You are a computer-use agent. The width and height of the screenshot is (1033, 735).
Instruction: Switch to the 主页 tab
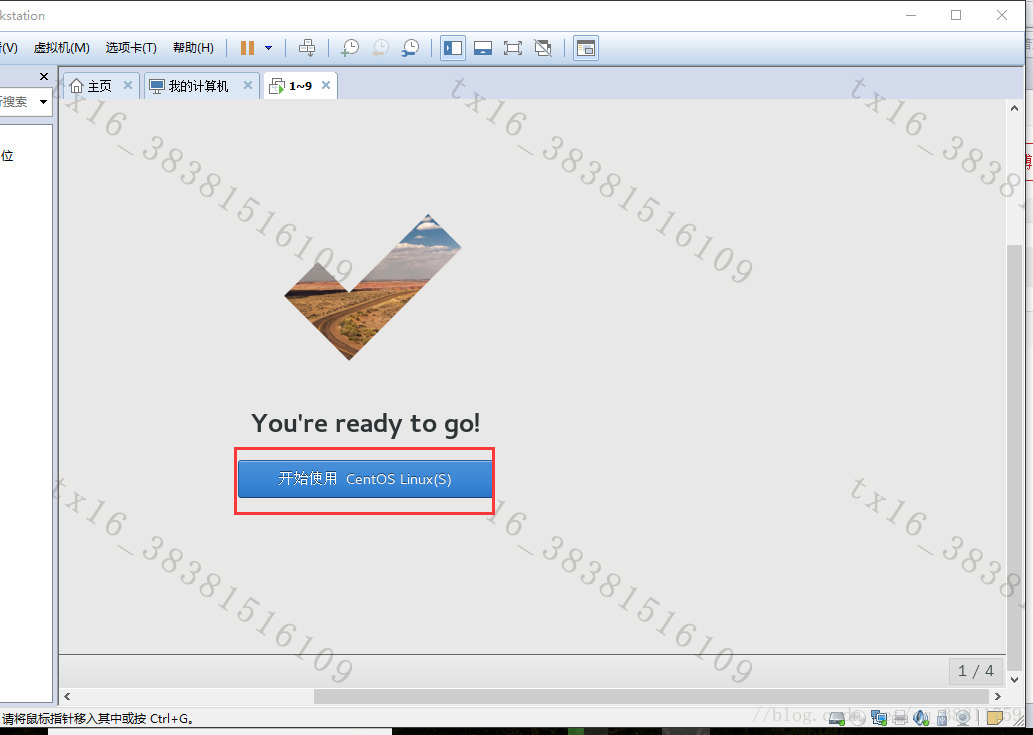click(99, 86)
